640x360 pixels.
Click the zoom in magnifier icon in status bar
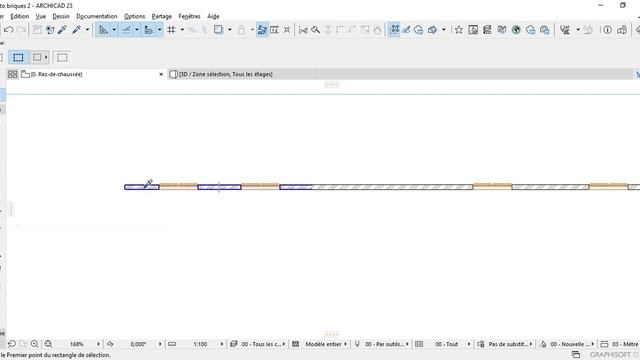click(35, 344)
